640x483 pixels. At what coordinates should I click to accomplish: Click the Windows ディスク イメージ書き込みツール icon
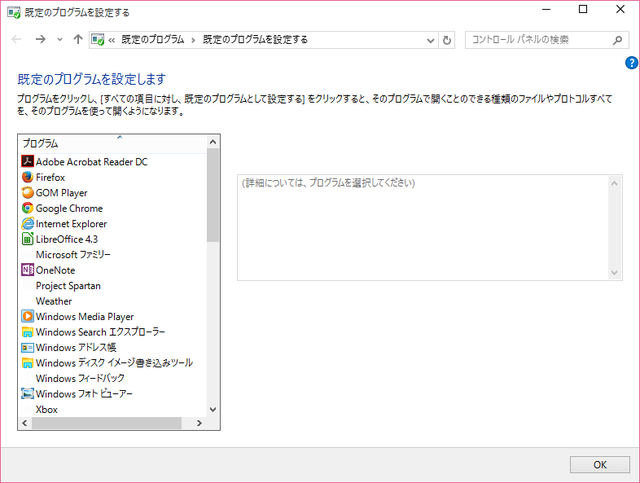27,363
